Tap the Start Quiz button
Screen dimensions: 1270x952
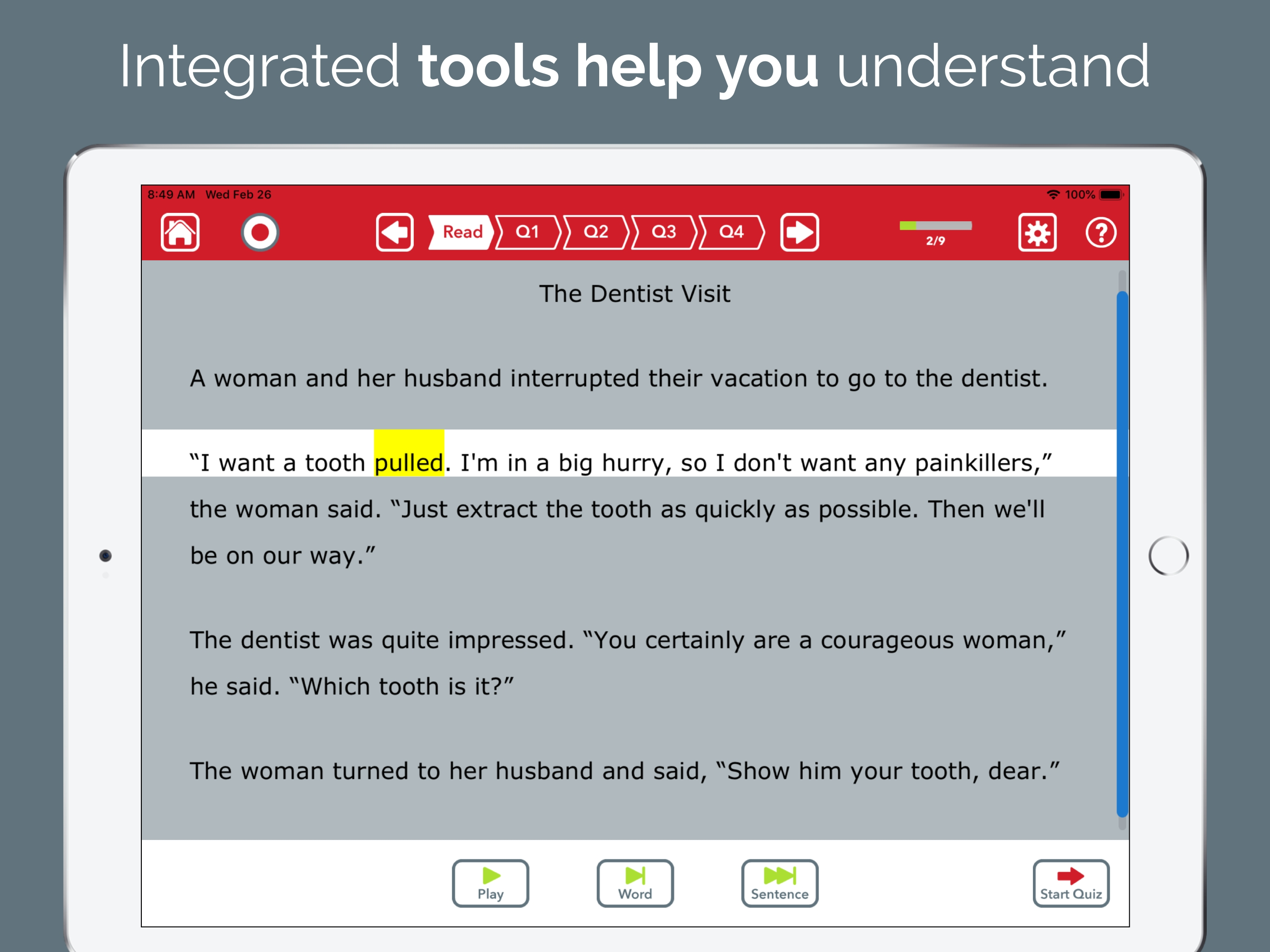(x=1070, y=883)
